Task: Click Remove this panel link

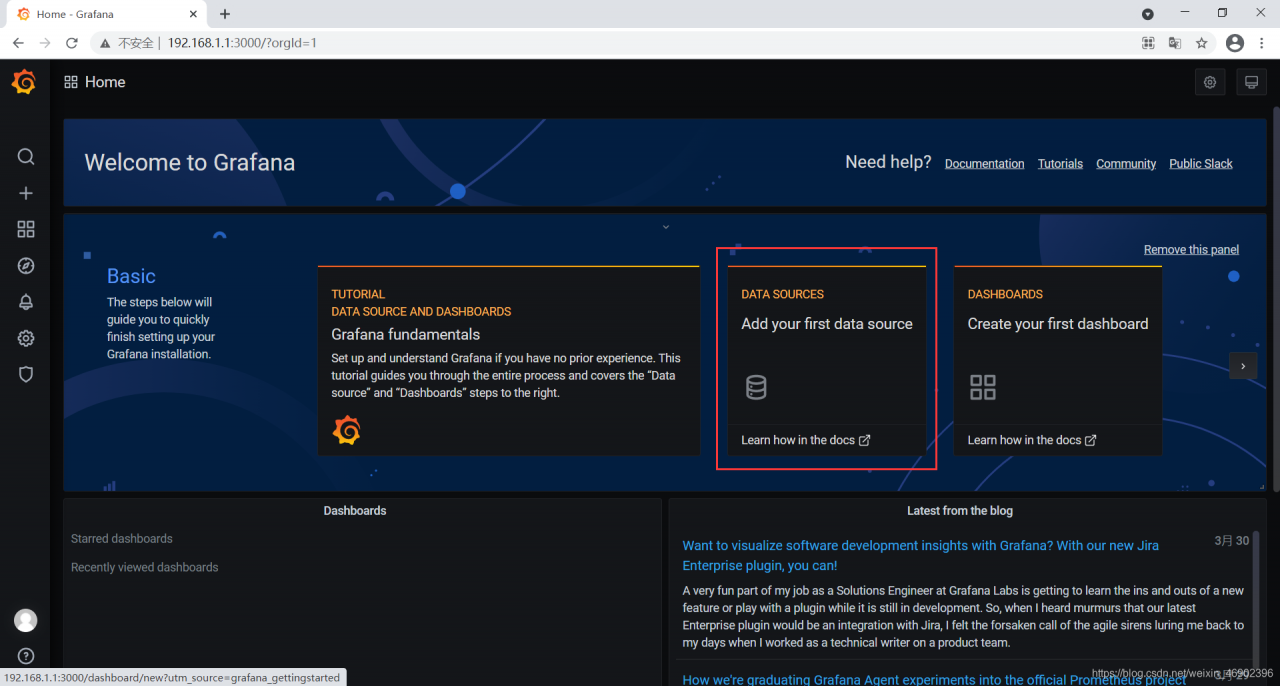Action: 1191,250
